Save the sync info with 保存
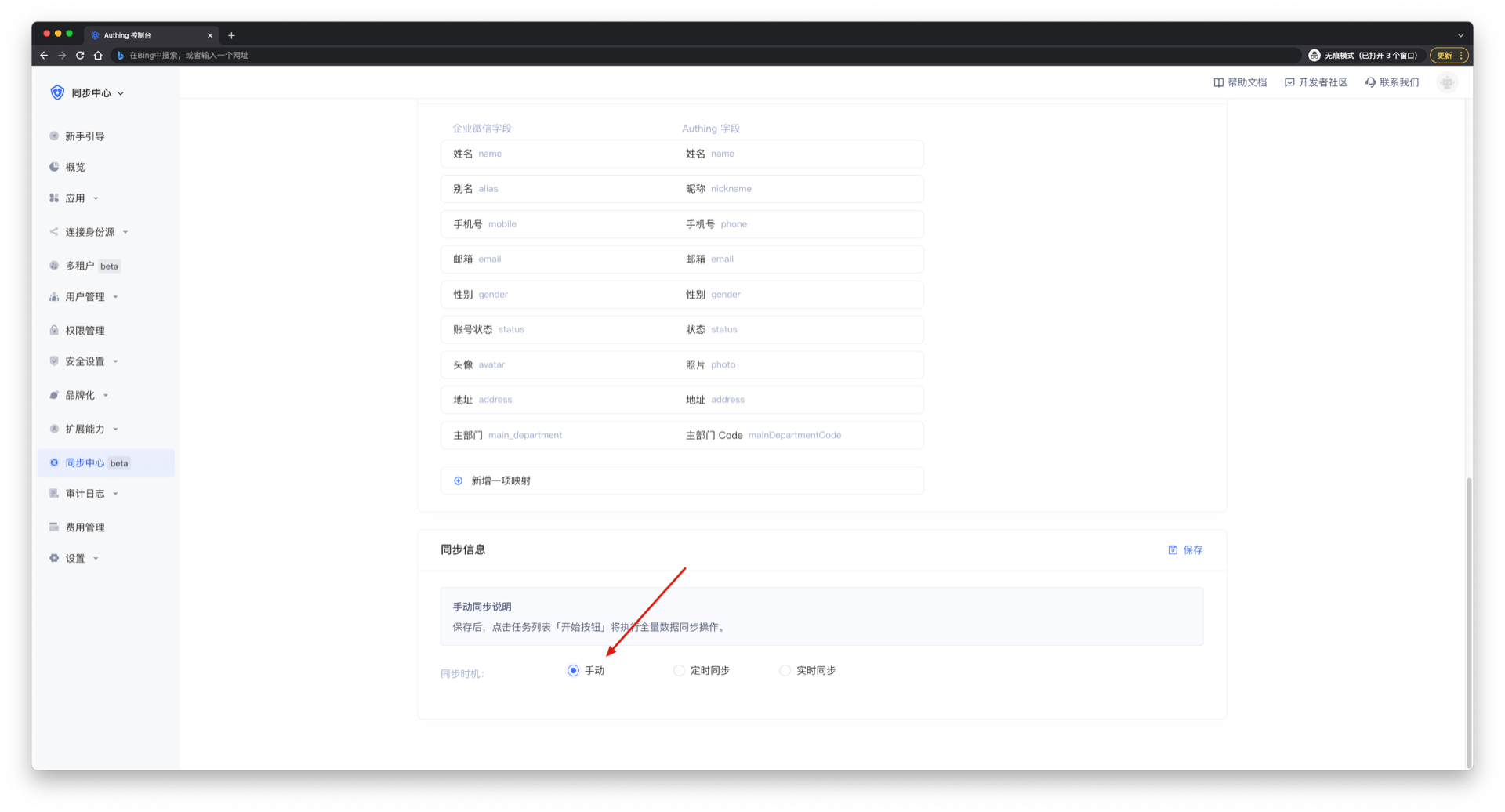The image size is (1505, 812). point(1185,550)
